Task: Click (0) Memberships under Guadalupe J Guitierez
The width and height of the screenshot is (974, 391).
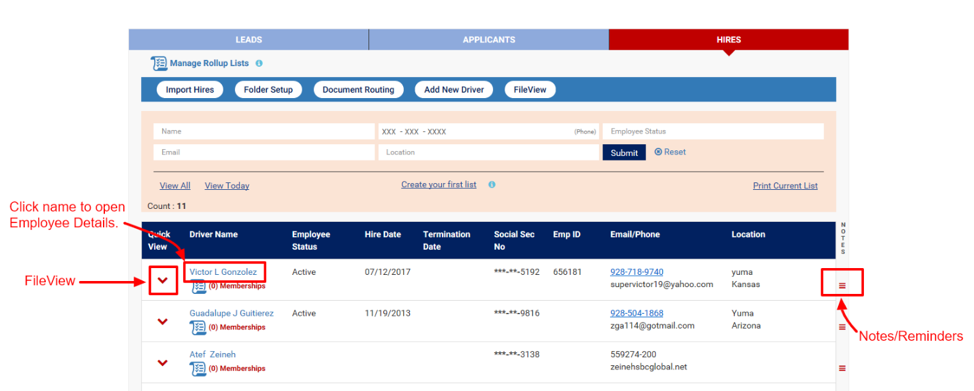Action: [x=237, y=327]
